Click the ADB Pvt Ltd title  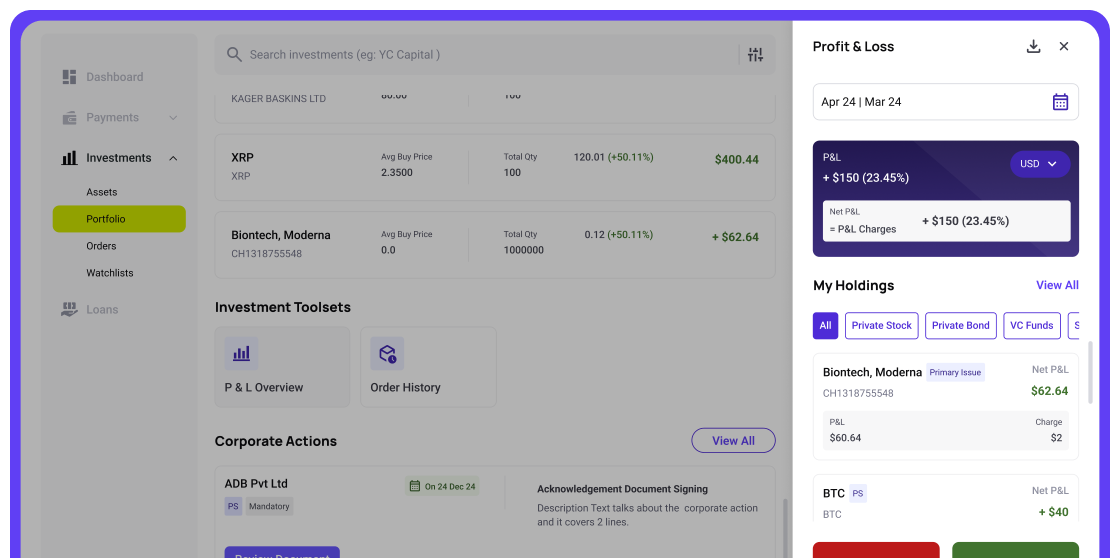click(256, 484)
